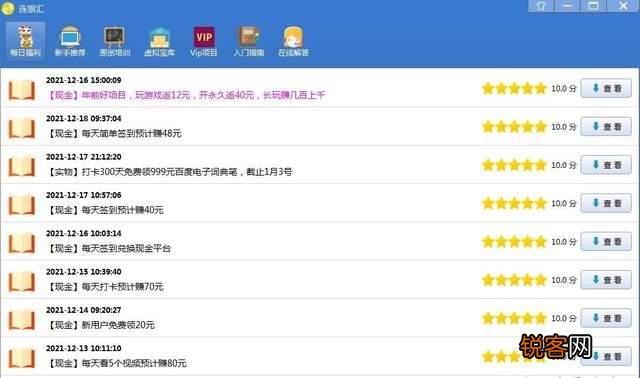Click star rating of 年前好项目 row
The height and width of the screenshot is (378, 640).
[x=514, y=88]
